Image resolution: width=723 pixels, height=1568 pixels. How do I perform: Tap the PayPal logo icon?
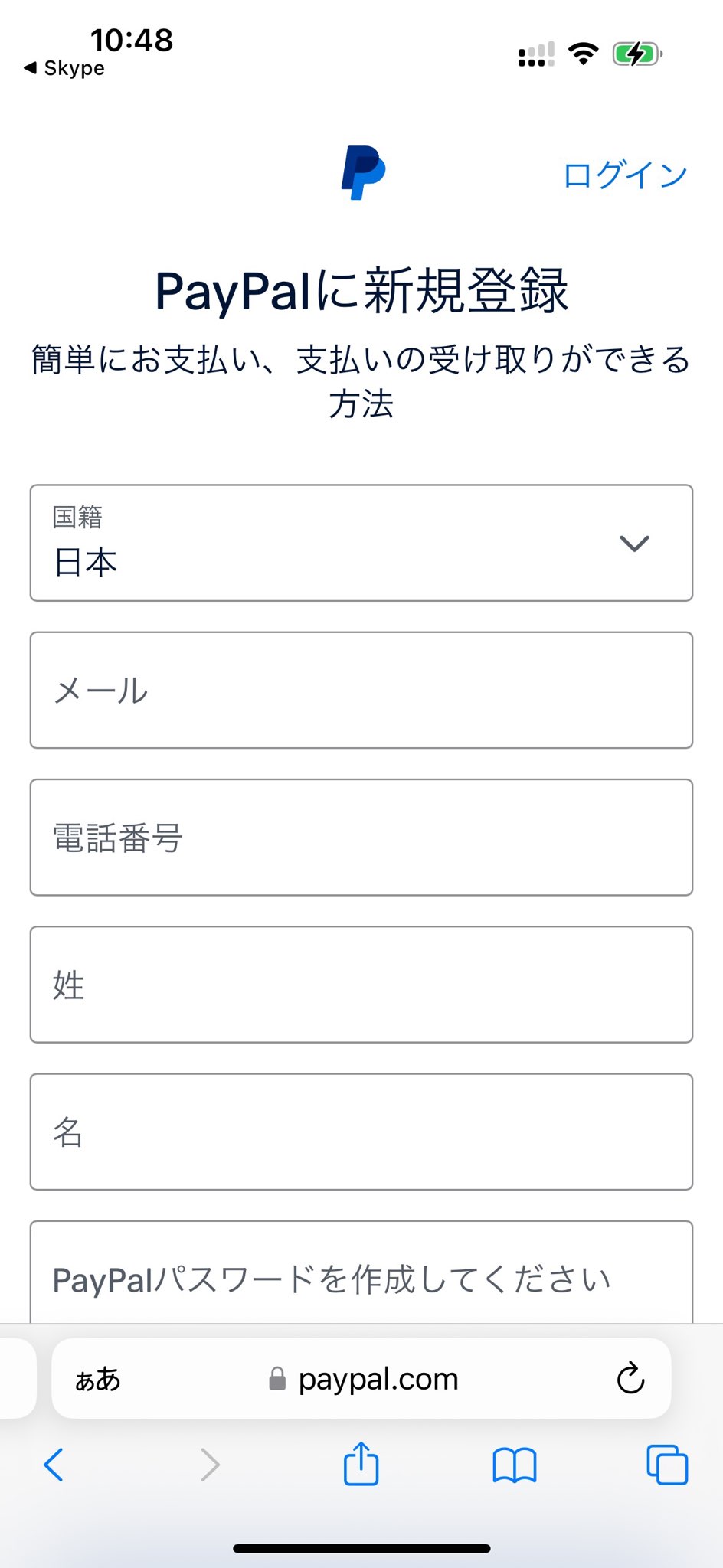click(x=363, y=173)
